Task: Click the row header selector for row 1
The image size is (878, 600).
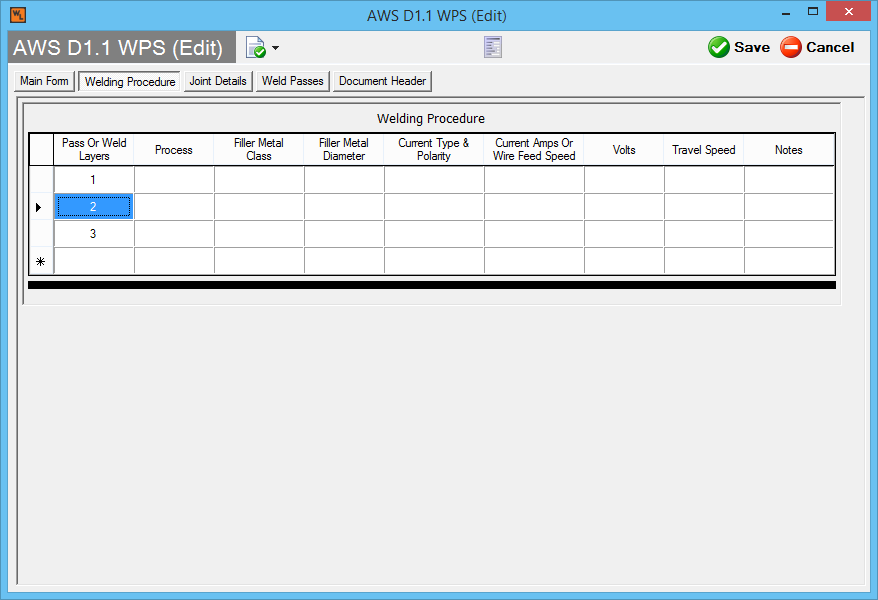Action: click(x=41, y=180)
